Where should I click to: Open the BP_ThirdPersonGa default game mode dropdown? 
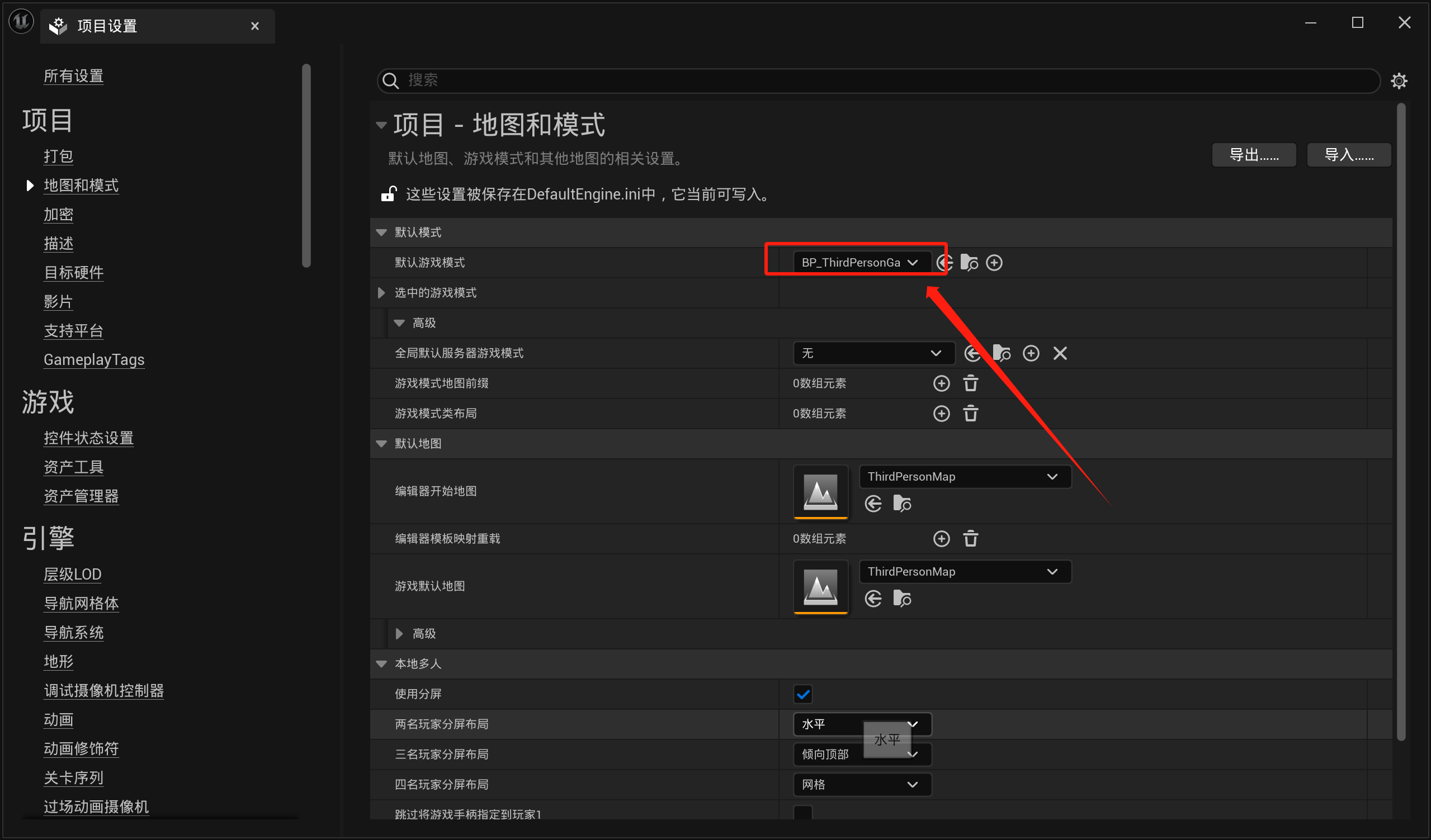(855, 262)
